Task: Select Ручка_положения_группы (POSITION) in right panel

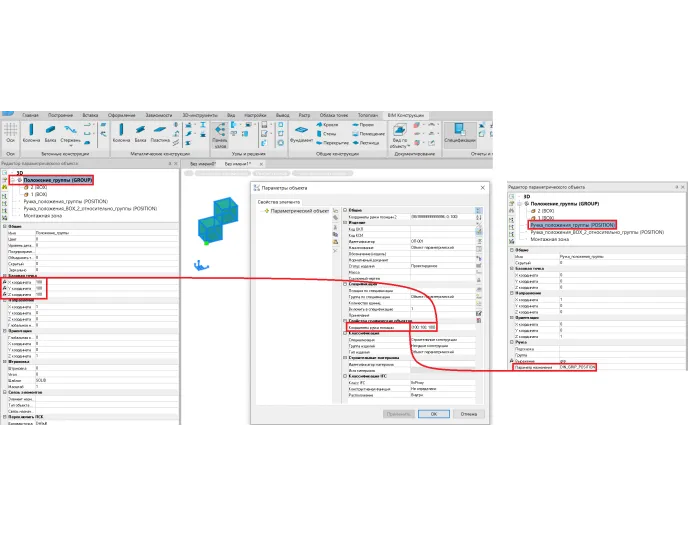Action: click(x=572, y=225)
